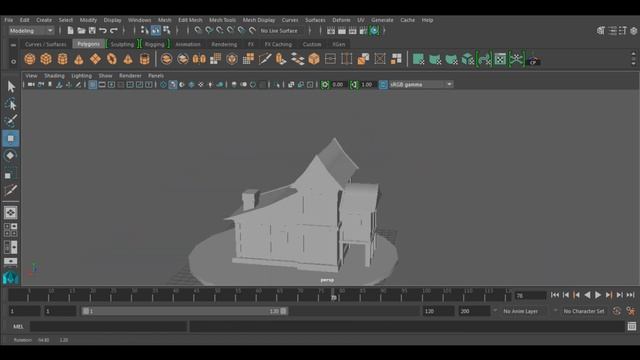Toggle select by object type mode
The image size is (640, 360).
coord(156,30)
